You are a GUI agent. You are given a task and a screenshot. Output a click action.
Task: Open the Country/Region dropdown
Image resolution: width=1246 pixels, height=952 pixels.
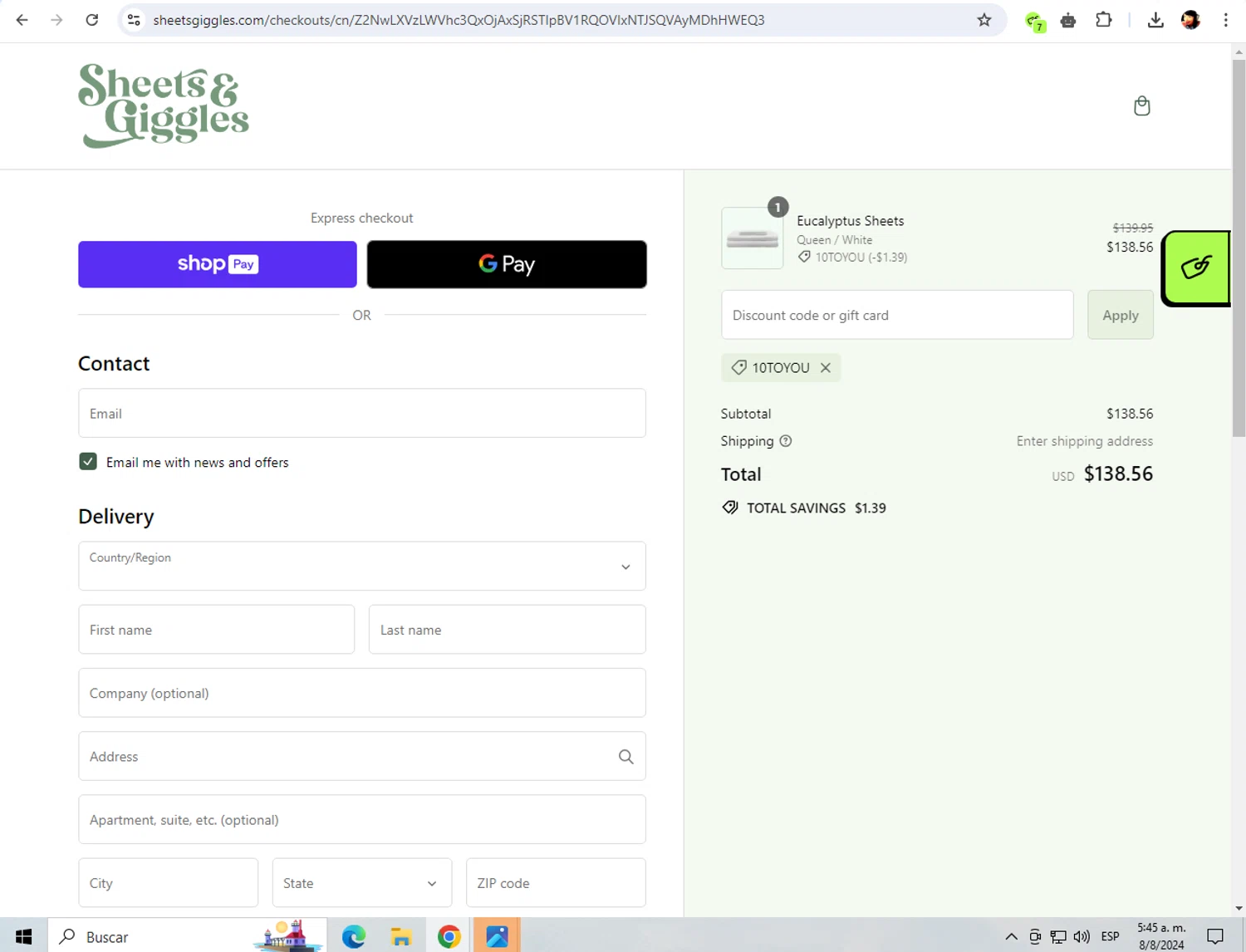(x=362, y=567)
